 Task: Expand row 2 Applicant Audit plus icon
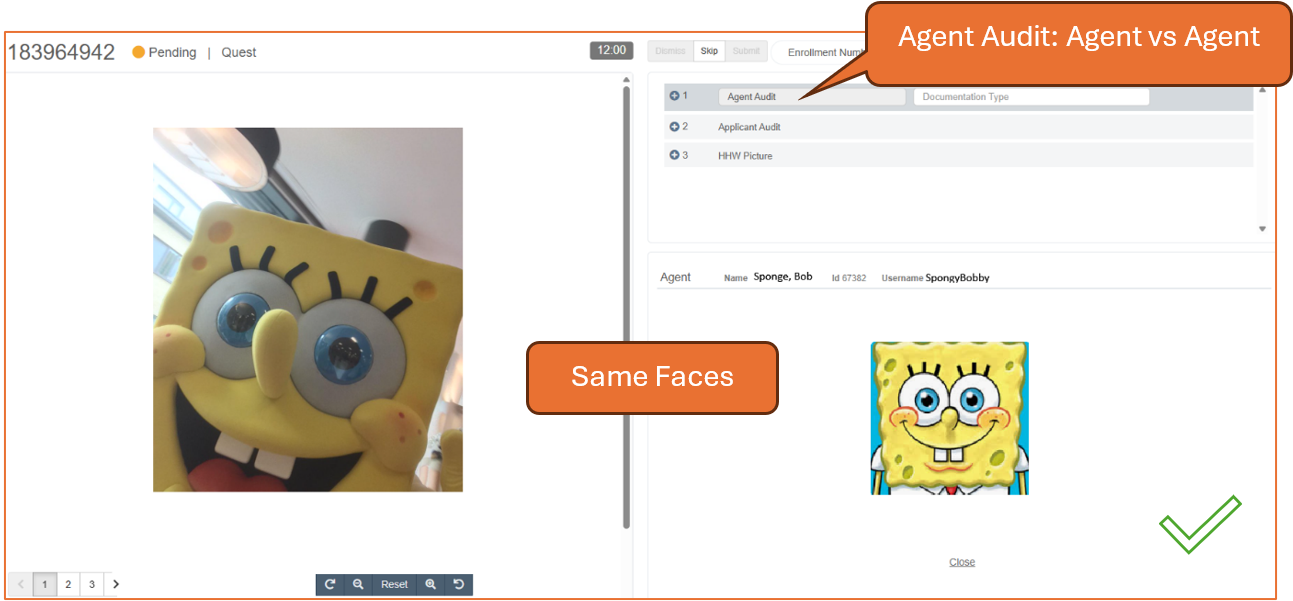[x=674, y=127]
